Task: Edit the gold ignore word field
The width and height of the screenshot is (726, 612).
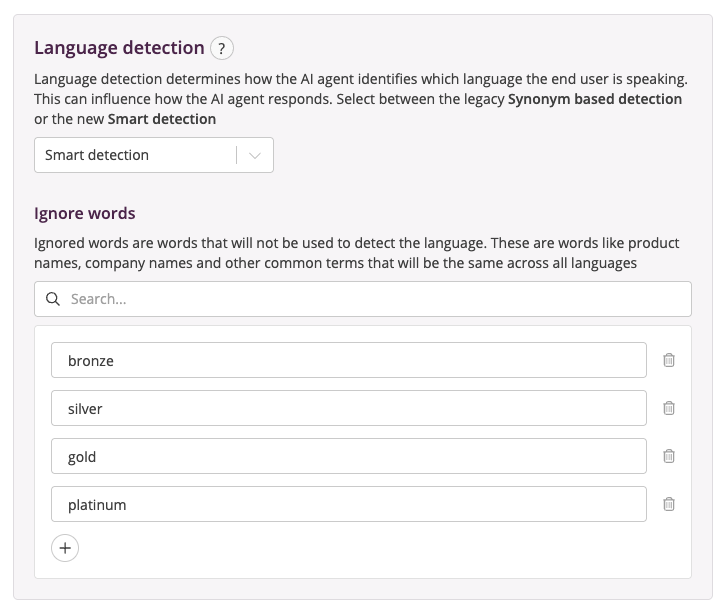Action: click(x=348, y=456)
